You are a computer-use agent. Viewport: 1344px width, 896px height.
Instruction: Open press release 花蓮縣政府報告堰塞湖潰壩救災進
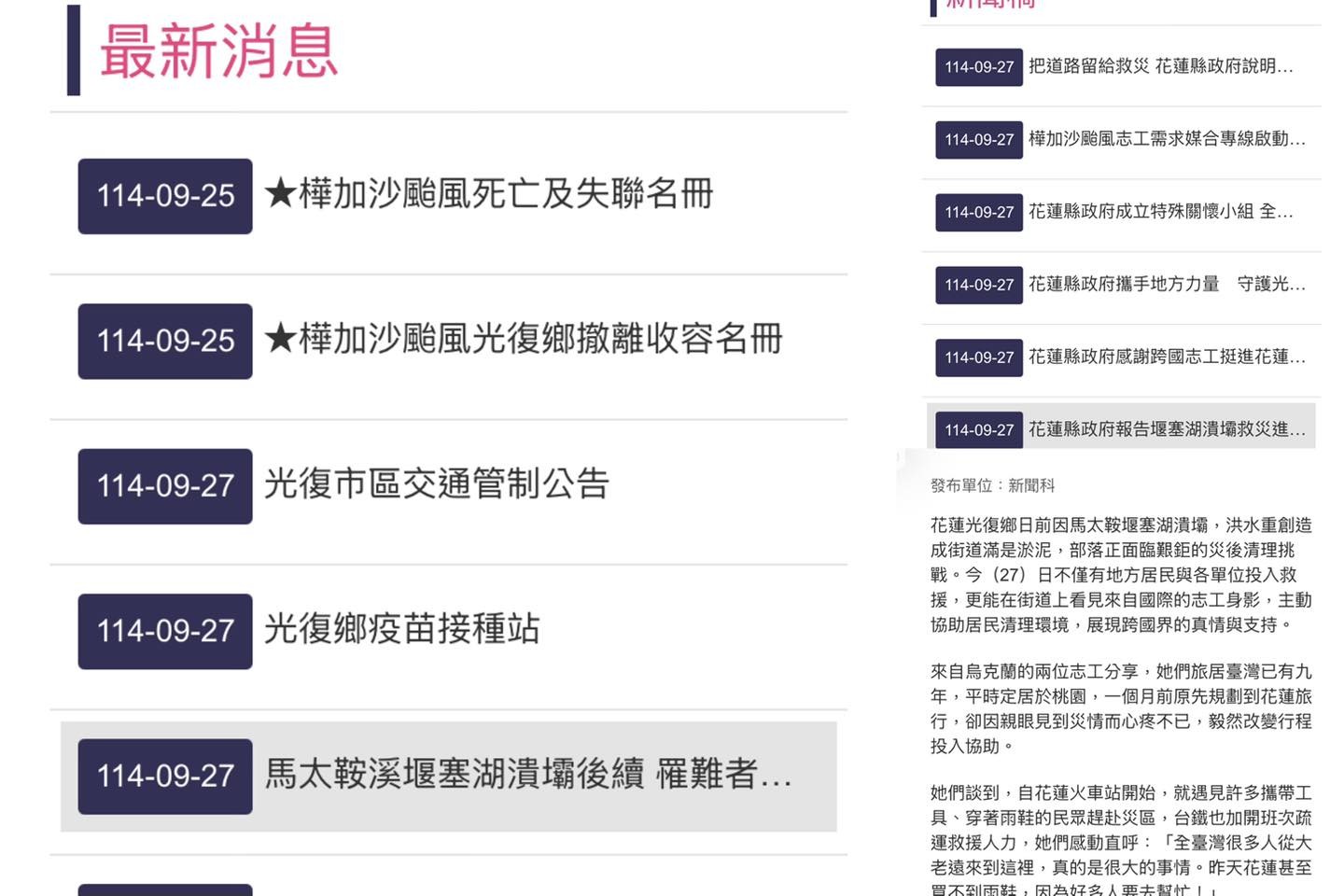pos(1167,429)
